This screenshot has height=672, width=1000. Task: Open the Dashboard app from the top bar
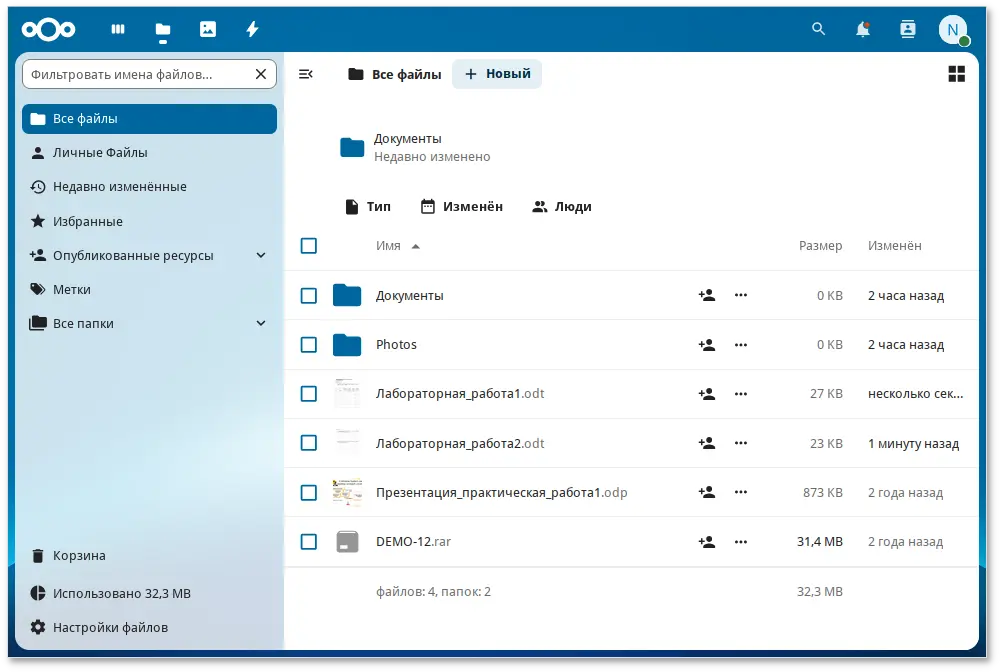pyautogui.click(x=117, y=29)
